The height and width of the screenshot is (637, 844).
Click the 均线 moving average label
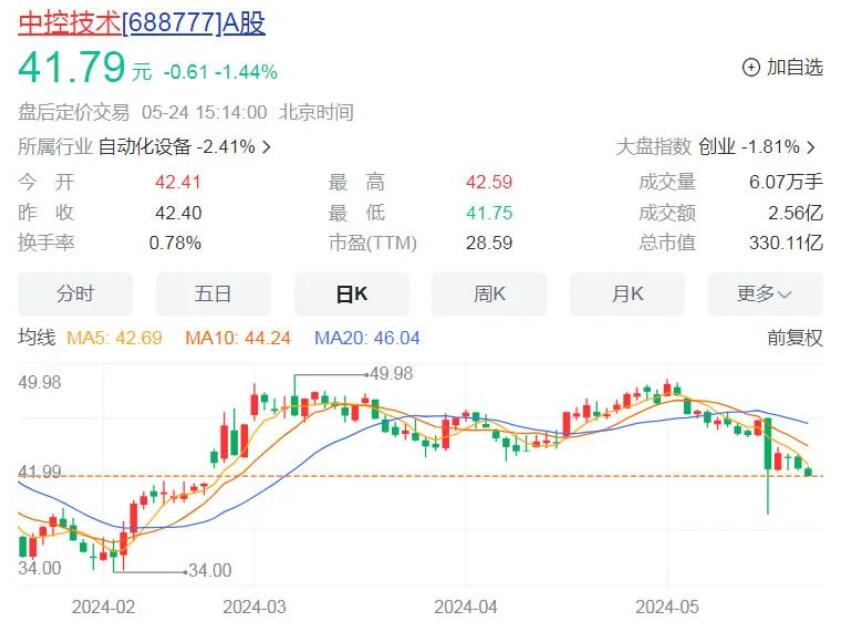pos(37,338)
